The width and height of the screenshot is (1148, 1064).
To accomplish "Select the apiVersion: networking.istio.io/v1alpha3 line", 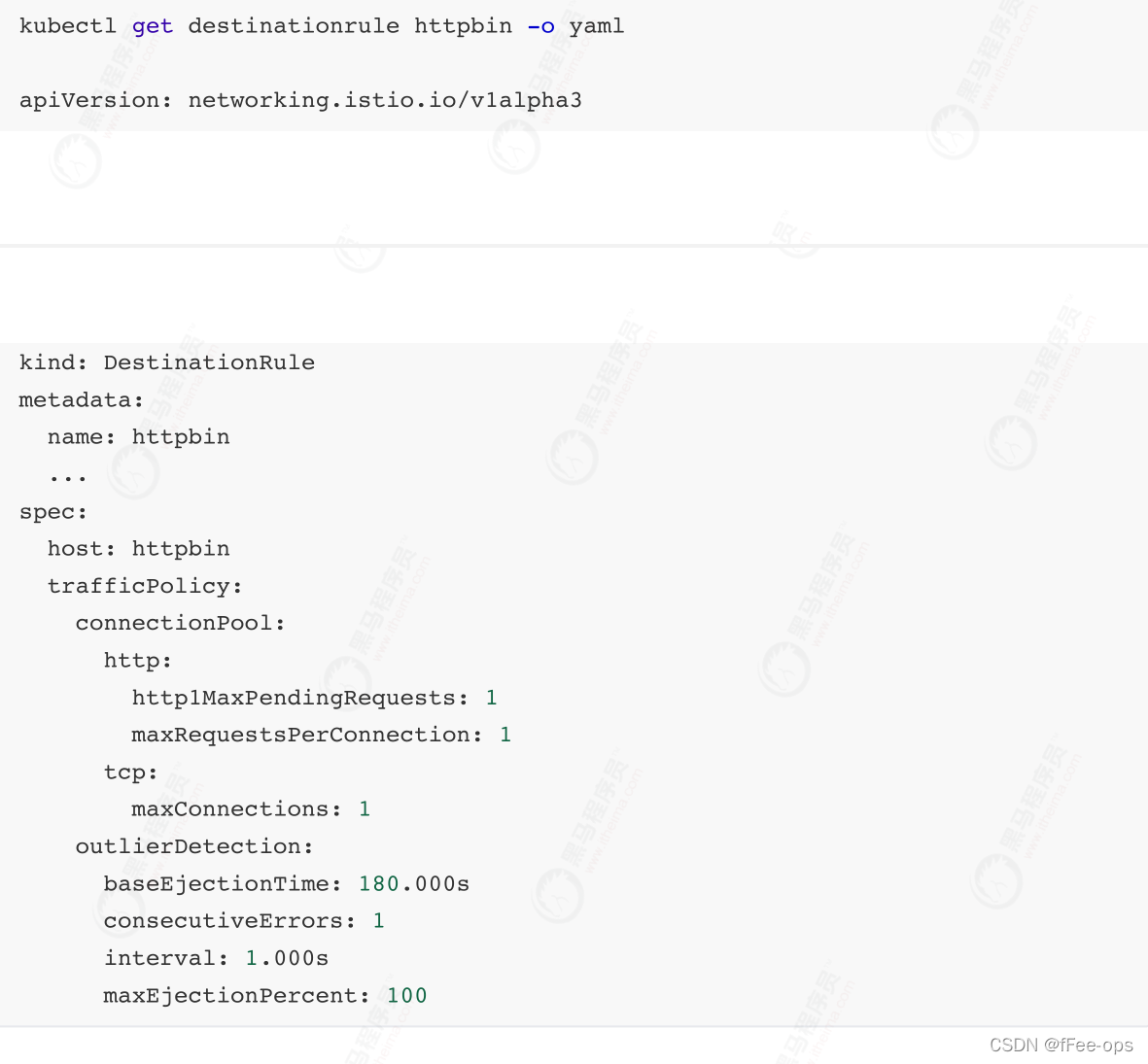I will click(x=300, y=100).
